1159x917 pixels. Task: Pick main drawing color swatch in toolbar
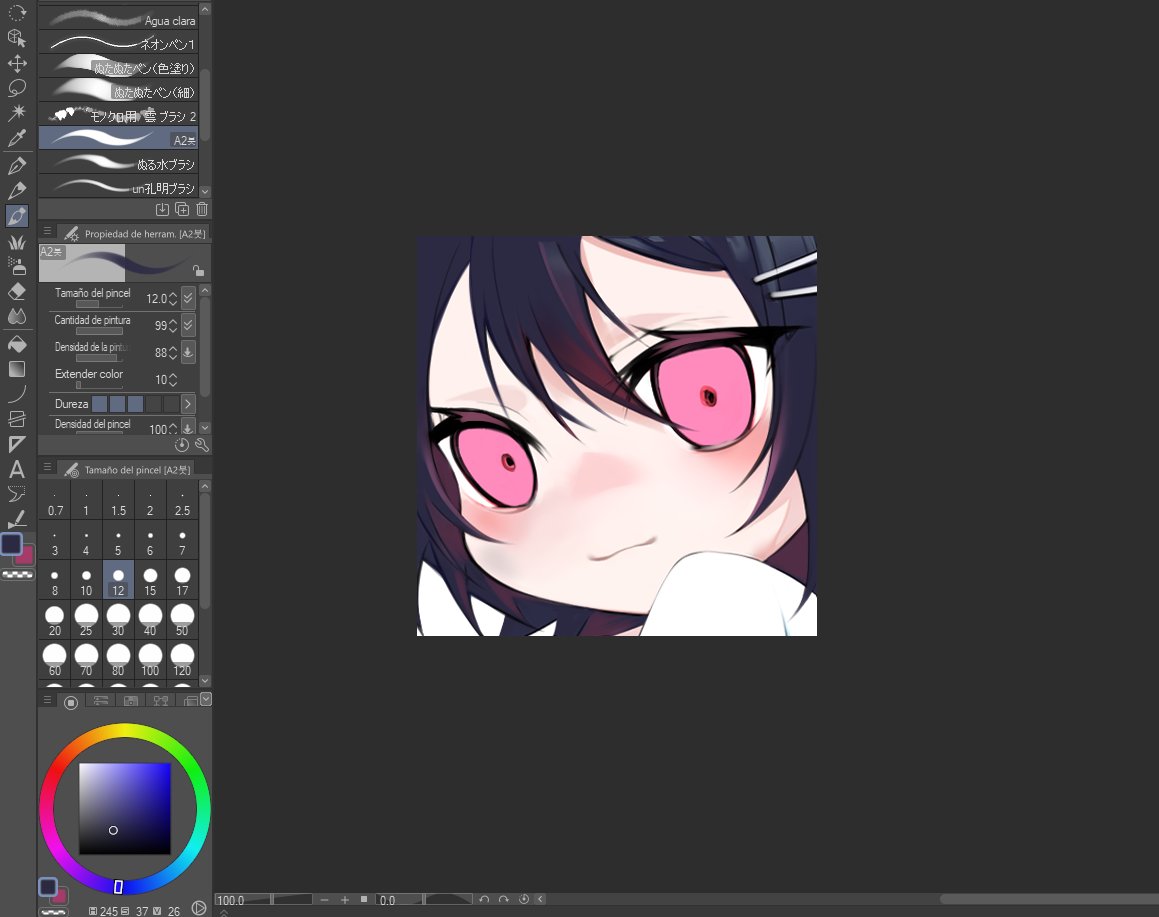(x=11, y=544)
